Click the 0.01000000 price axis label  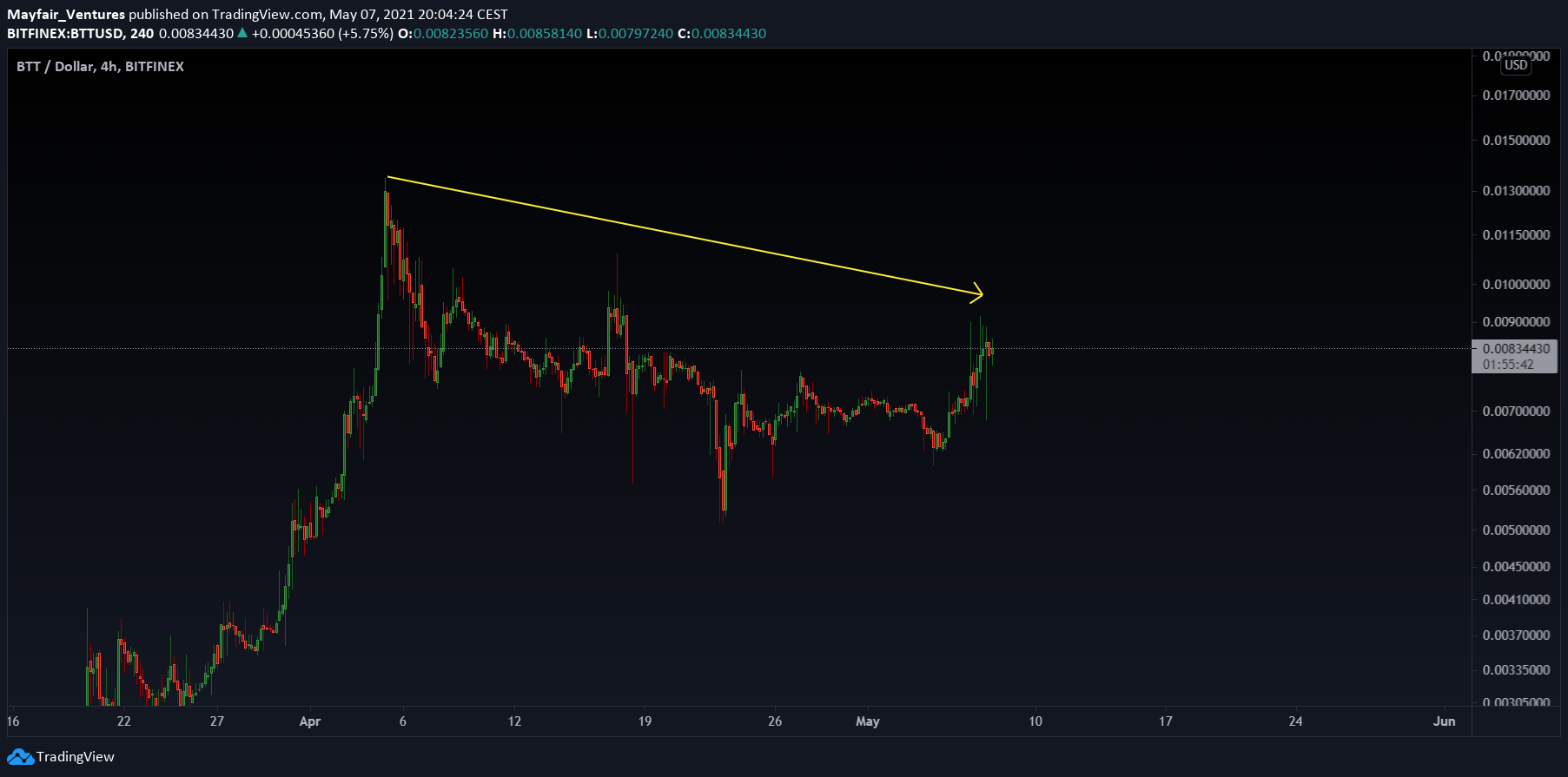coord(1516,285)
